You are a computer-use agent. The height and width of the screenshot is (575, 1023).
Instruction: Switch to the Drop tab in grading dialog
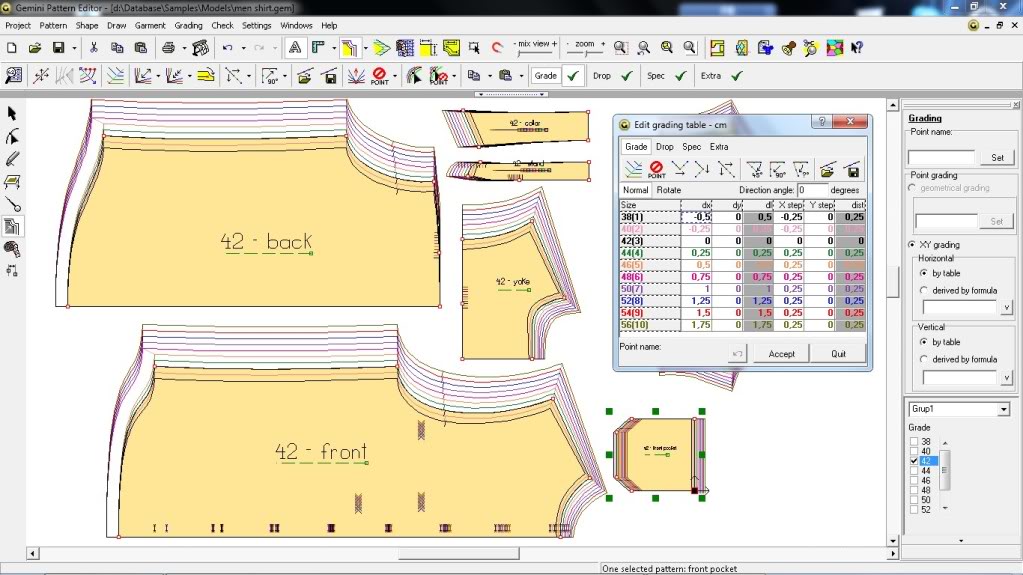(x=664, y=147)
